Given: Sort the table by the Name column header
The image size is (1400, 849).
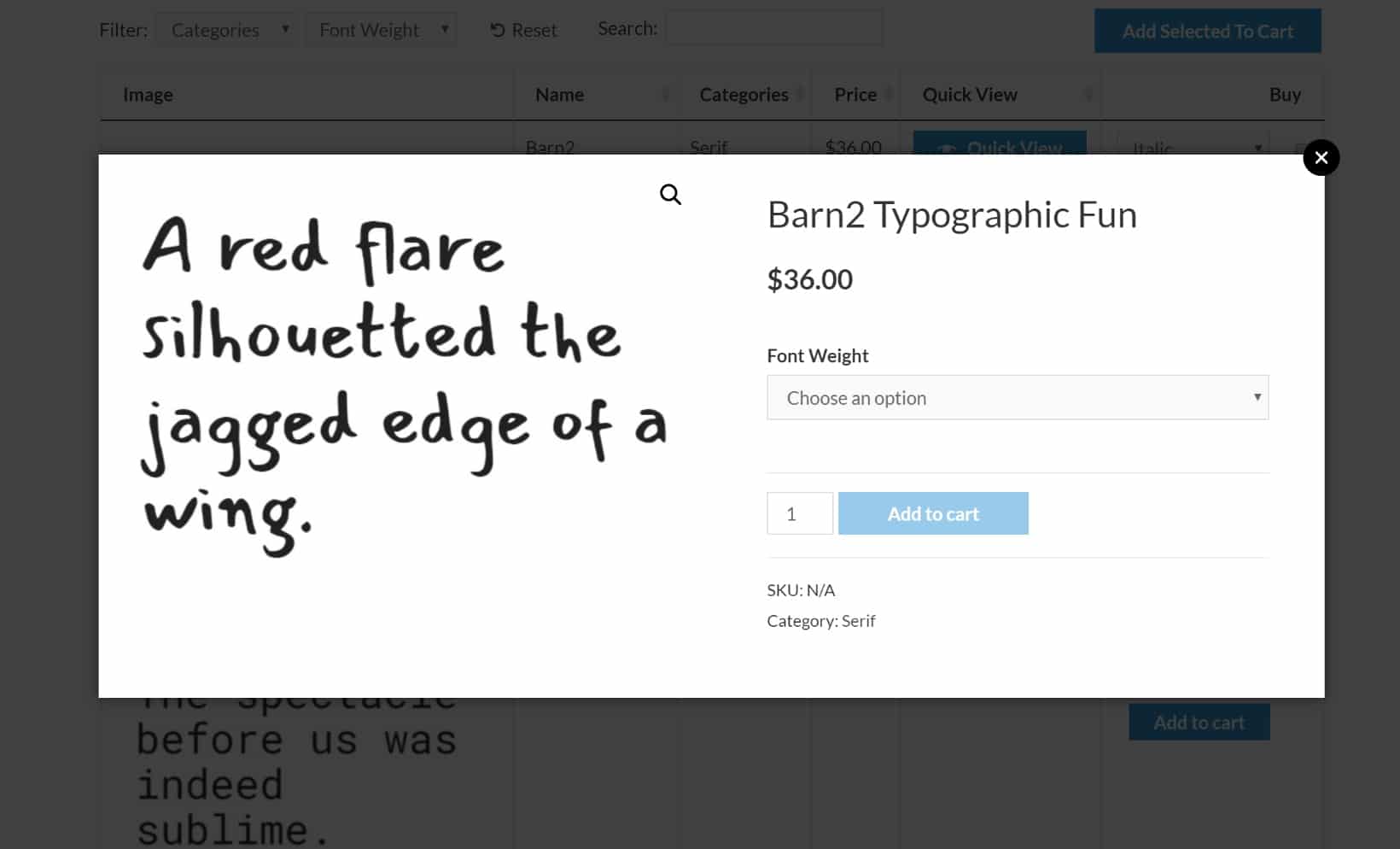Looking at the screenshot, I should click(x=559, y=95).
